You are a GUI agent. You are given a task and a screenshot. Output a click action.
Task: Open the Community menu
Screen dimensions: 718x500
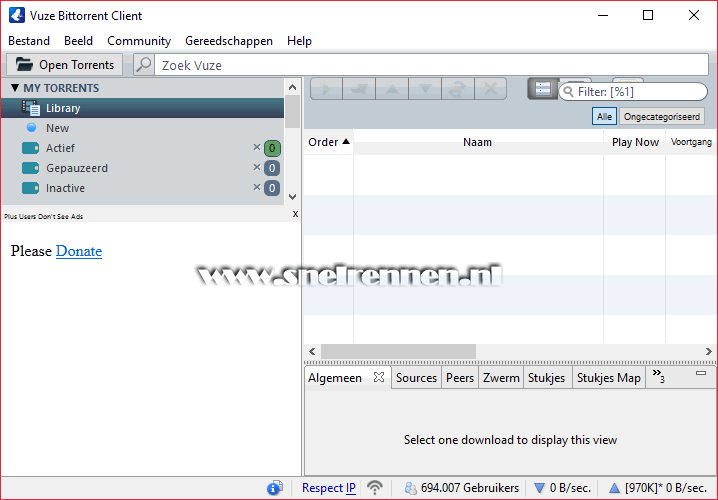pos(139,41)
